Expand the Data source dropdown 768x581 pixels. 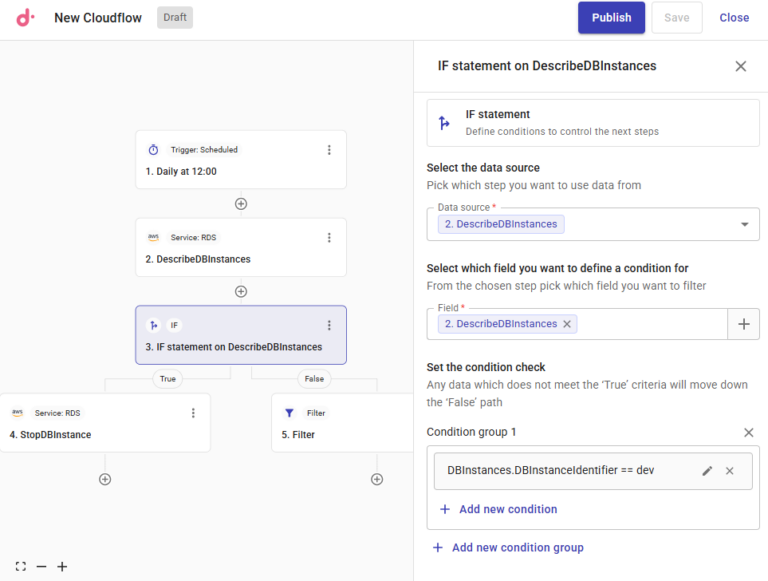744,224
